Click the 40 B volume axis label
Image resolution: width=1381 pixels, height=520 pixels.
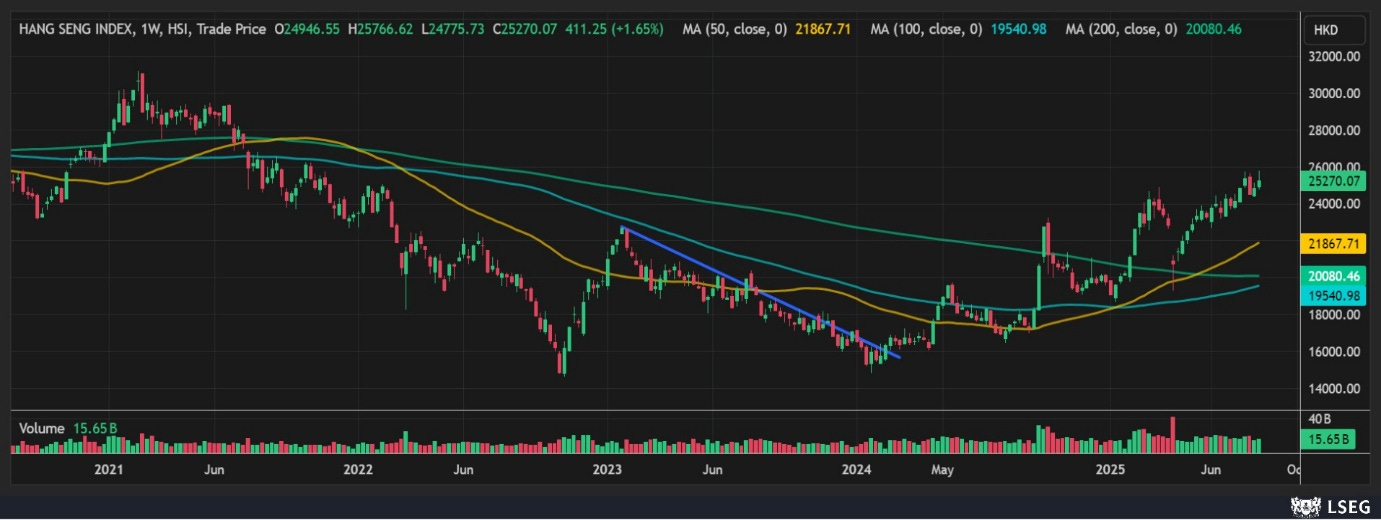(1322, 419)
